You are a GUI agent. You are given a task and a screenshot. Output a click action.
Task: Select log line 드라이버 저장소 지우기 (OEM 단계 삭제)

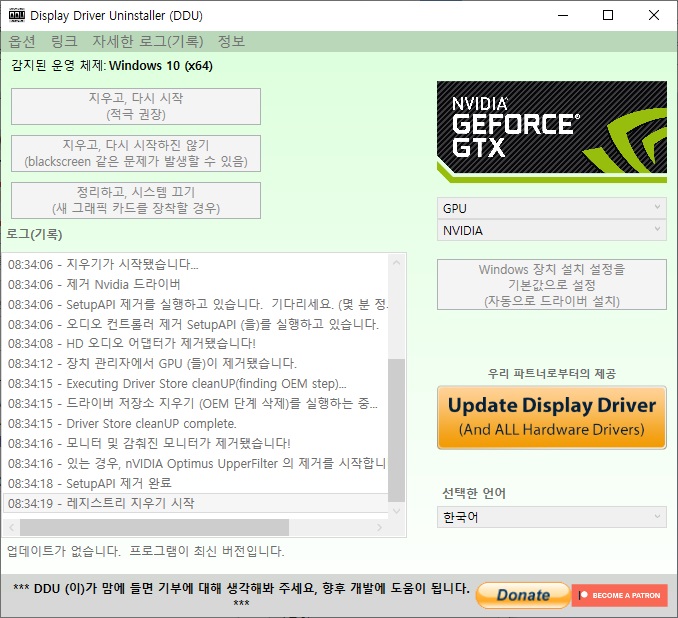pyautogui.click(x=196, y=403)
